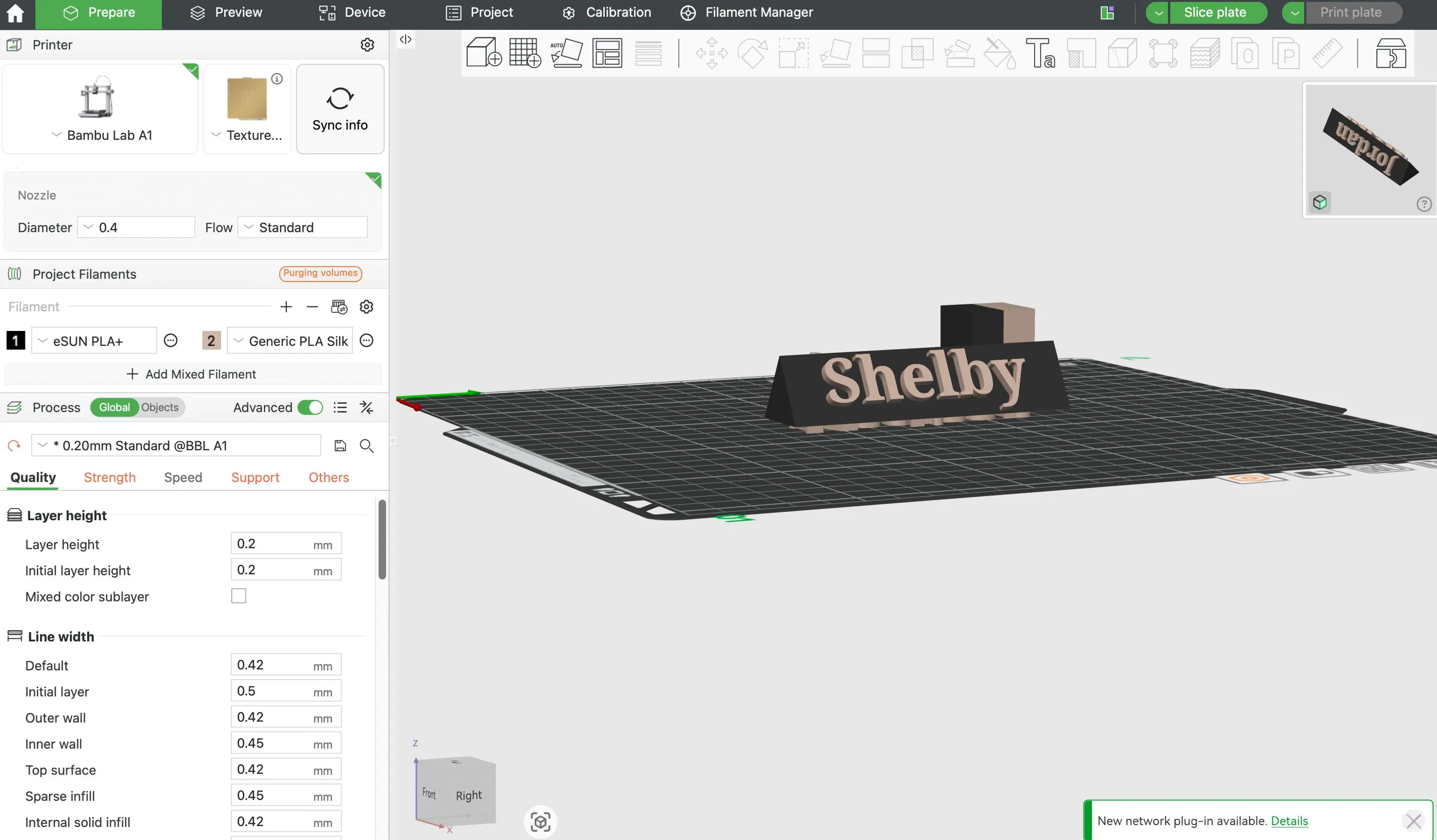Screen dimensions: 1437x840
Task: Enable Mixed color sublayer checkbox
Action: 239,596
